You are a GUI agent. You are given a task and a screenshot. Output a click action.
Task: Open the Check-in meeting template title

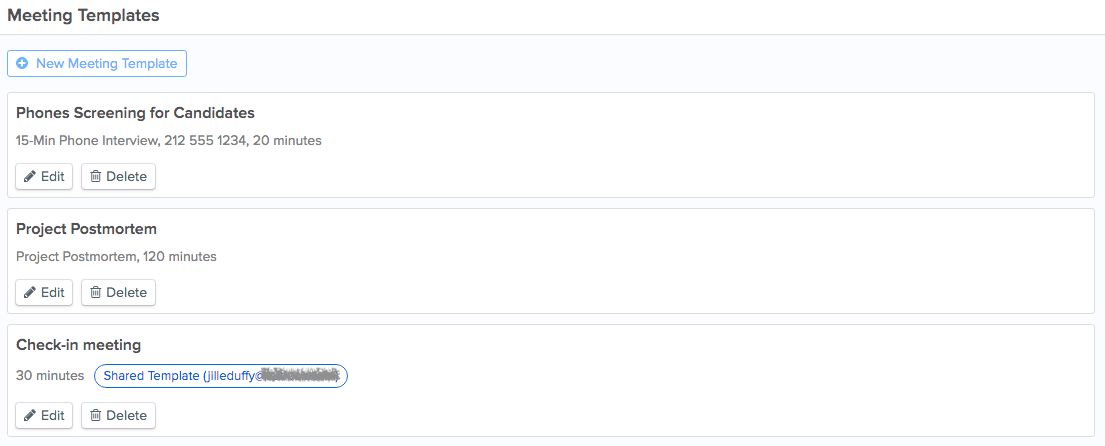(x=78, y=345)
